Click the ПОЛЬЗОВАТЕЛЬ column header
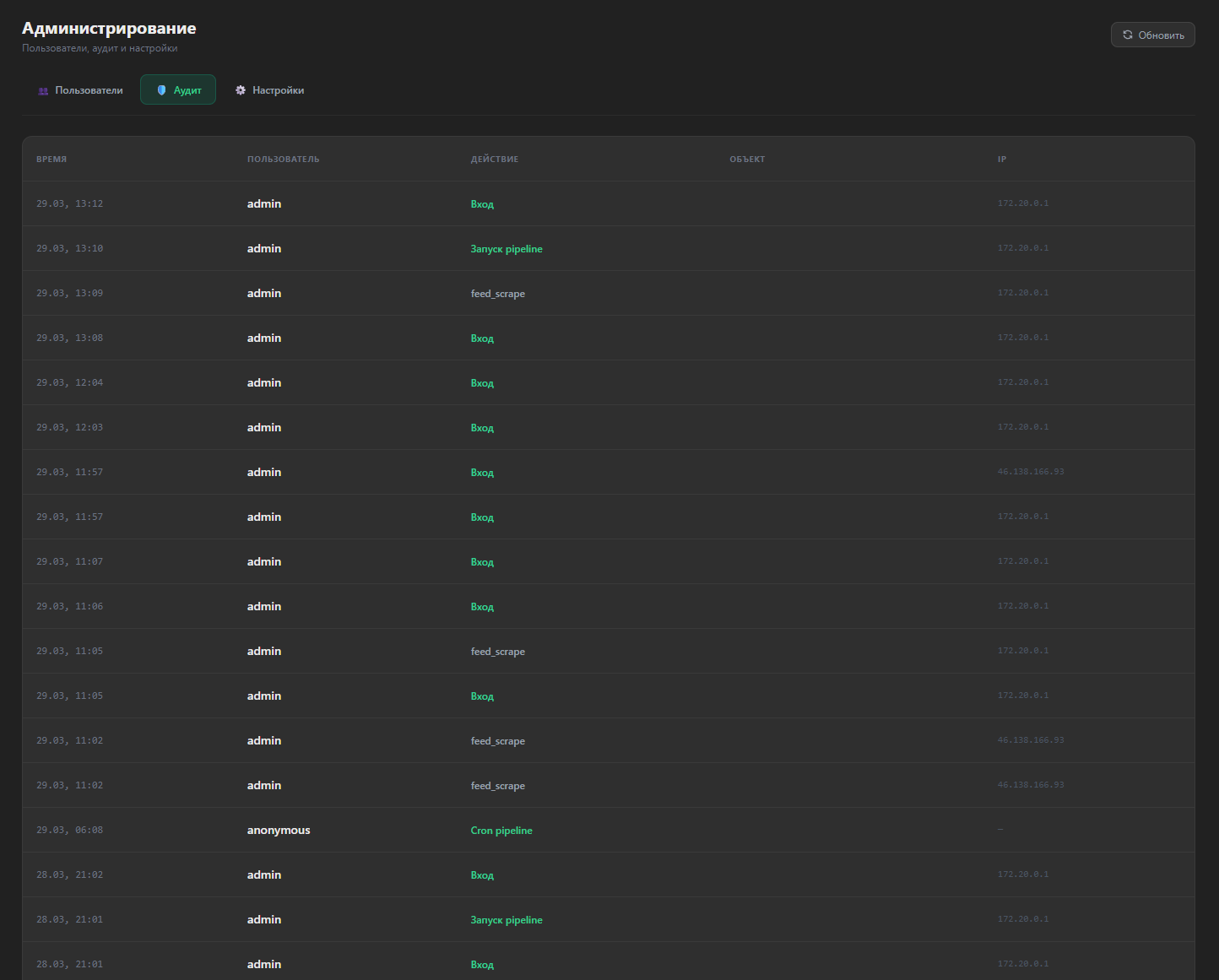 (x=283, y=160)
